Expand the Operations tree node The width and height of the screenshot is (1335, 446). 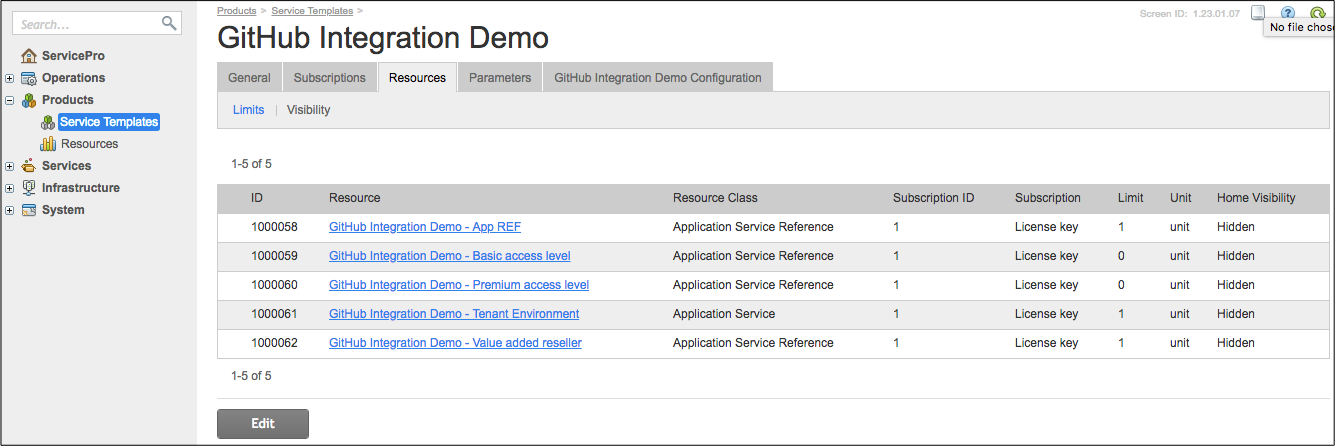pyautogui.click(x=9, y=78)
